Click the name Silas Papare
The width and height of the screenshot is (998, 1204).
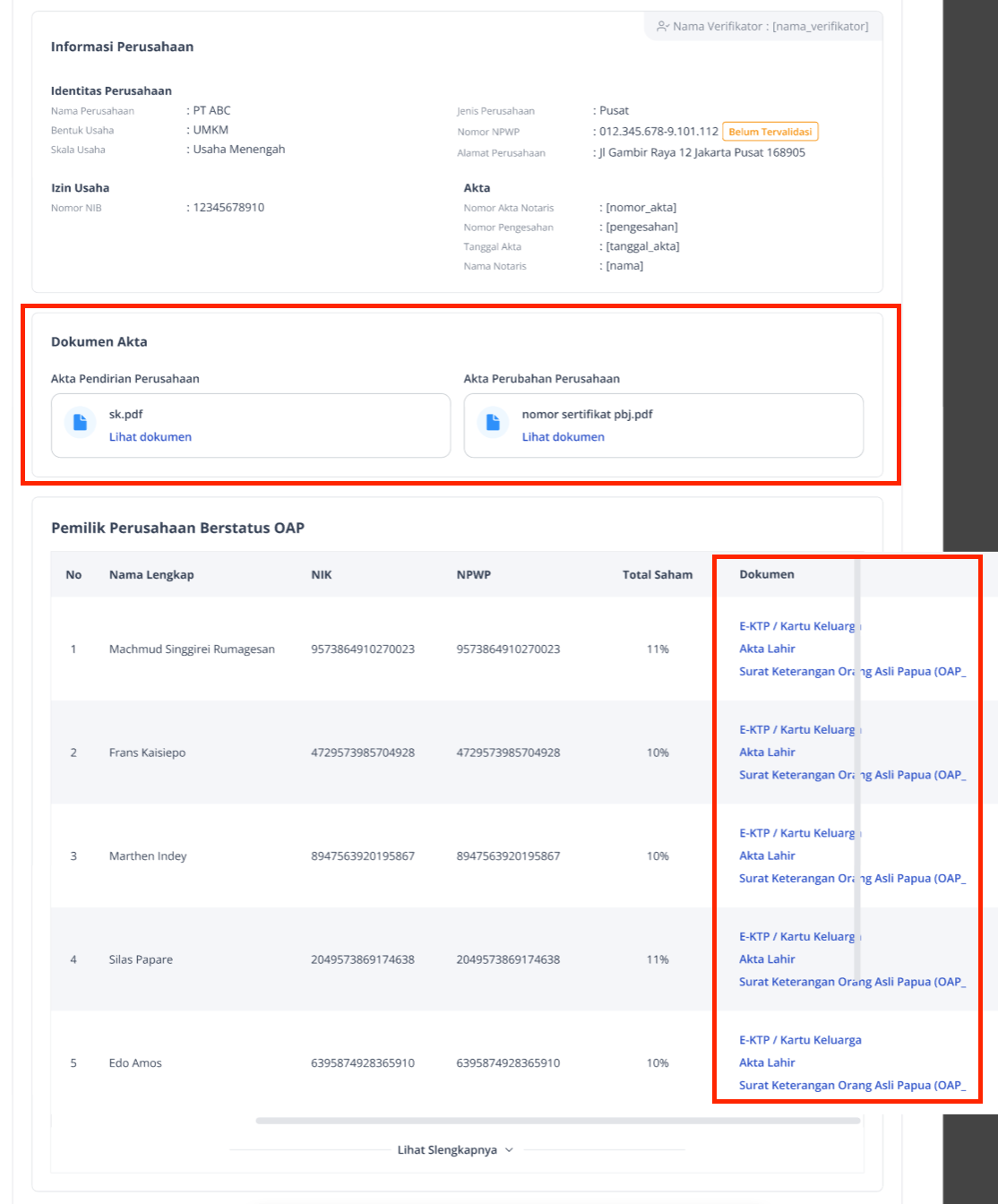tap(141, 959)
